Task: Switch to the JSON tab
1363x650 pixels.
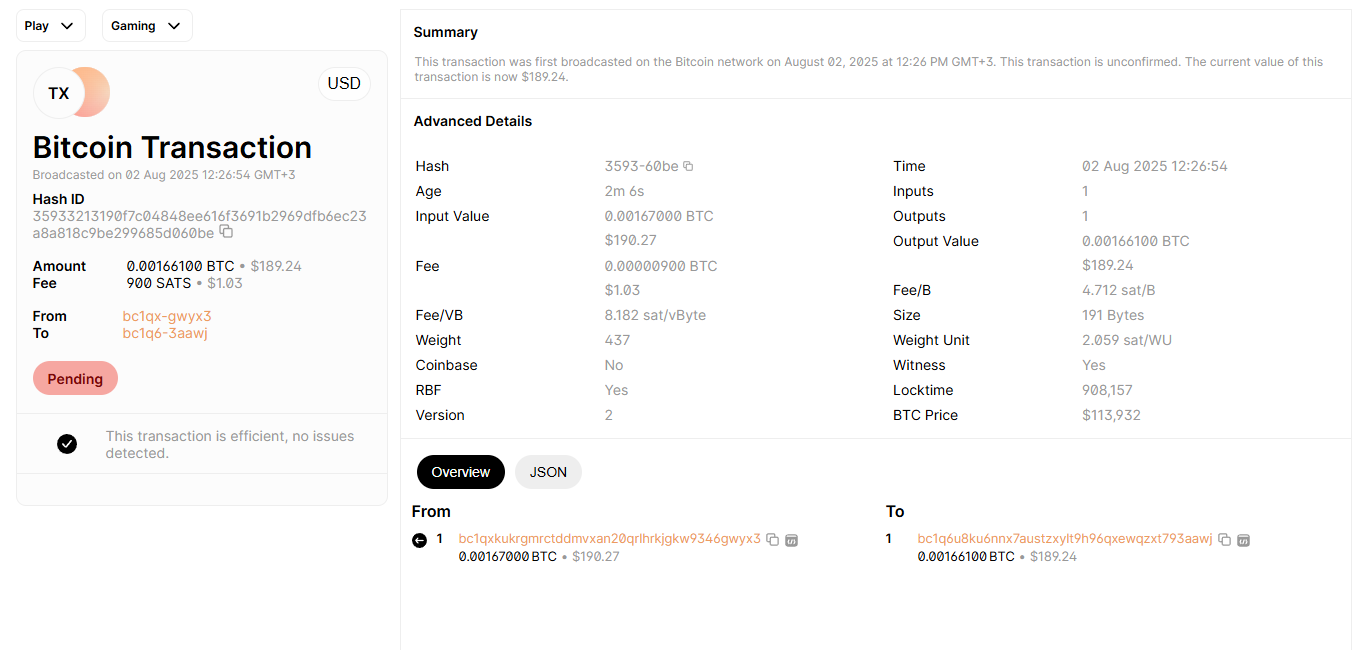Action: click(548, 472)
